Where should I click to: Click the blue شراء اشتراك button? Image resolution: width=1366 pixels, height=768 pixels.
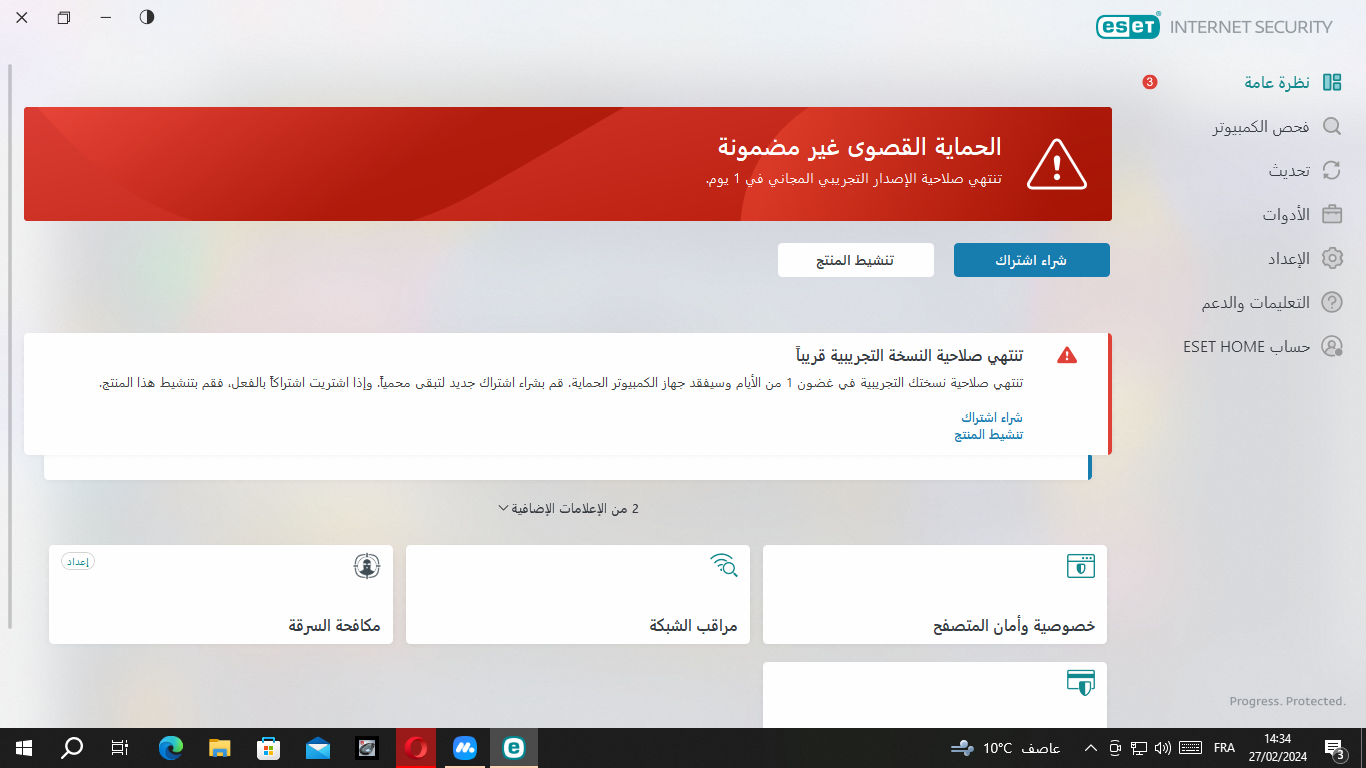1031,260
